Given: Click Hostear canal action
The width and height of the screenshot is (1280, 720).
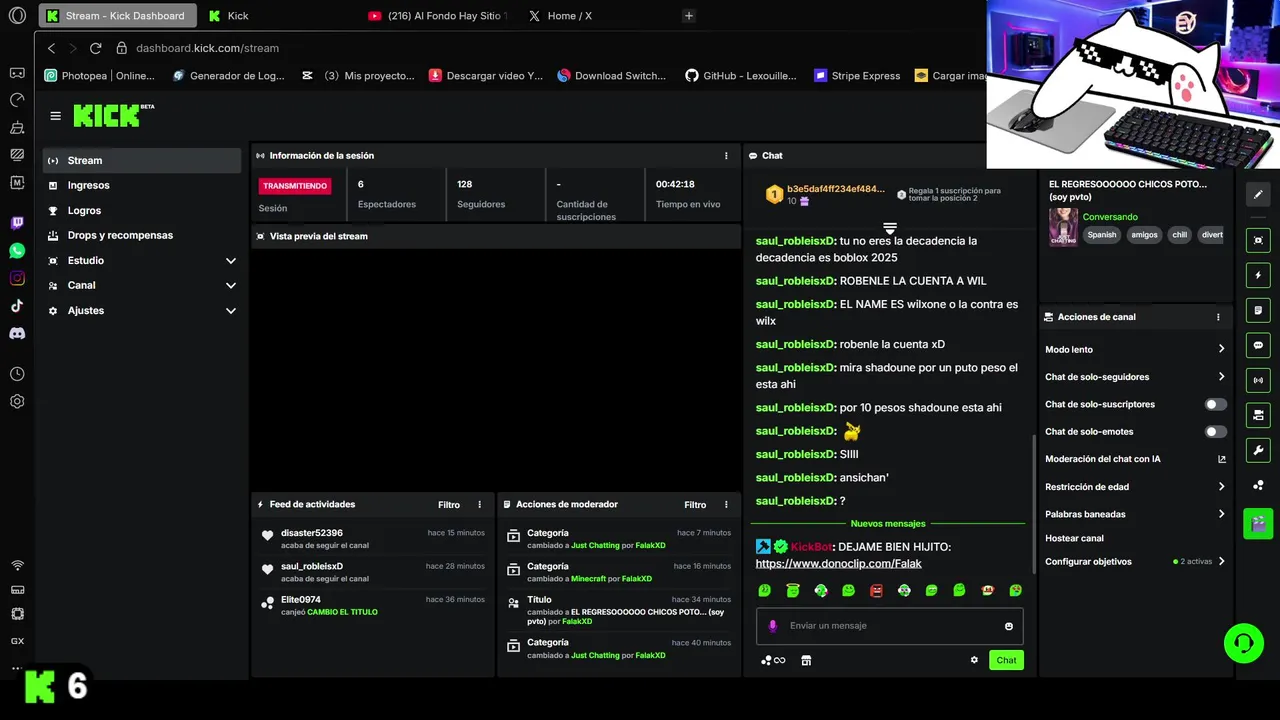Looking at the screenshot, I should click(x=1074, y=538).
